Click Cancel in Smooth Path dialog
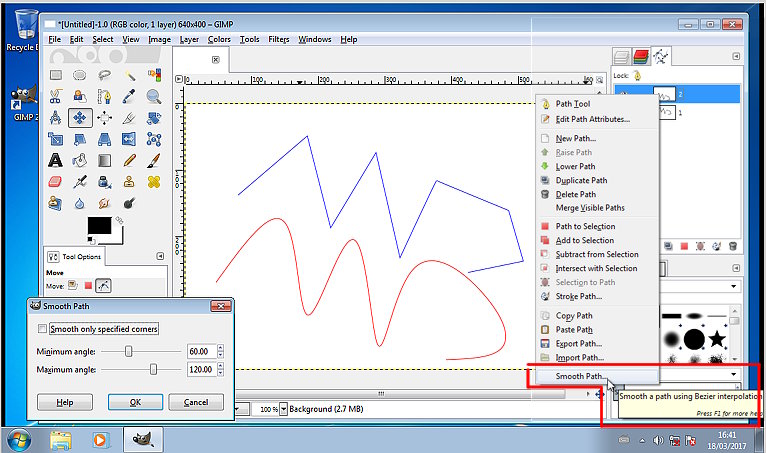Viewport: 766px width, 453px height. click(196, 402)
